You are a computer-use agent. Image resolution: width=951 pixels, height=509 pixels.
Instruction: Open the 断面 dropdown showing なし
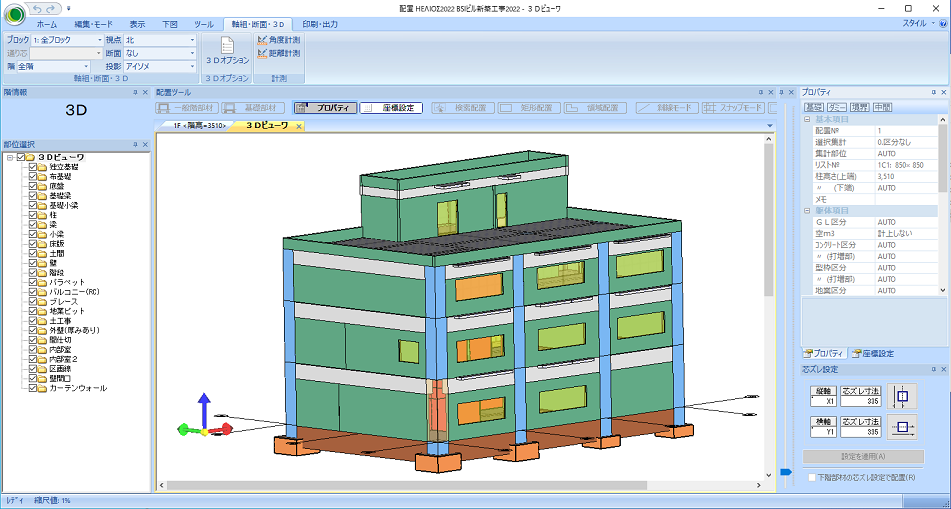click(193, 53)
